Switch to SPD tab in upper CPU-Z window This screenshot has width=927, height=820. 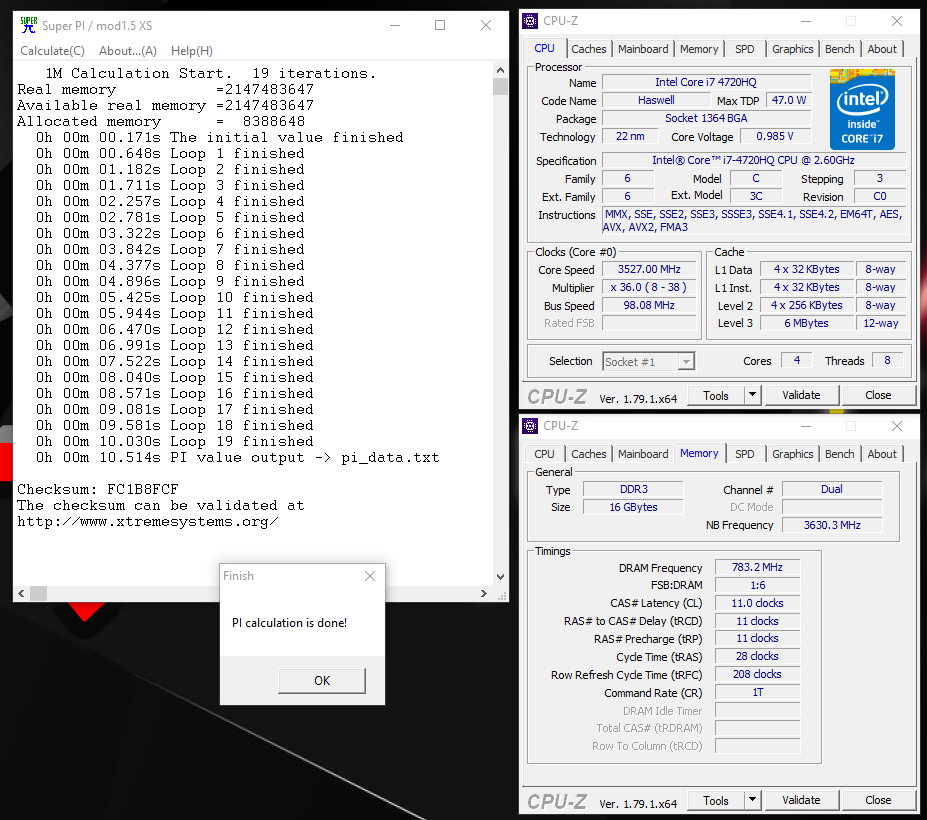pos(745,49)
